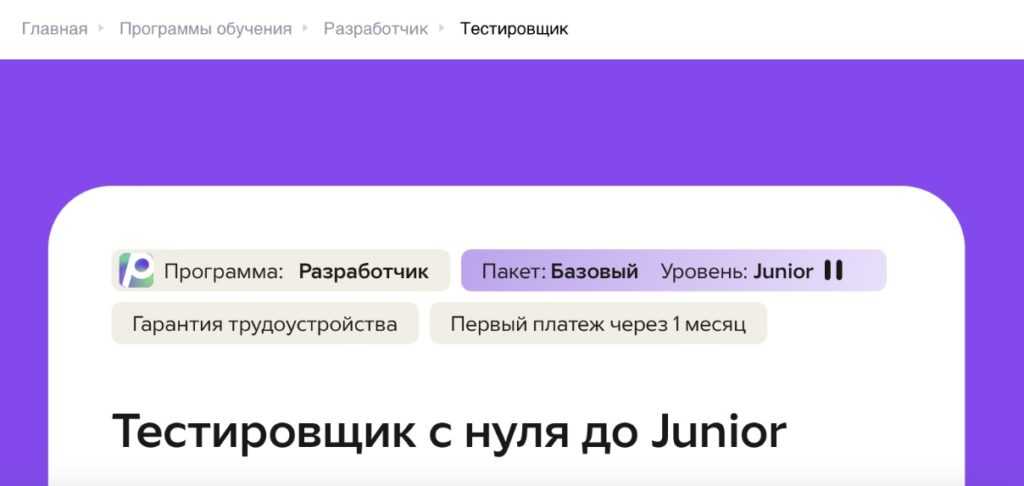Open the Первый платеж через 1 месяц tag
This screenshot has width=1024, height=486.
(598, 324)
